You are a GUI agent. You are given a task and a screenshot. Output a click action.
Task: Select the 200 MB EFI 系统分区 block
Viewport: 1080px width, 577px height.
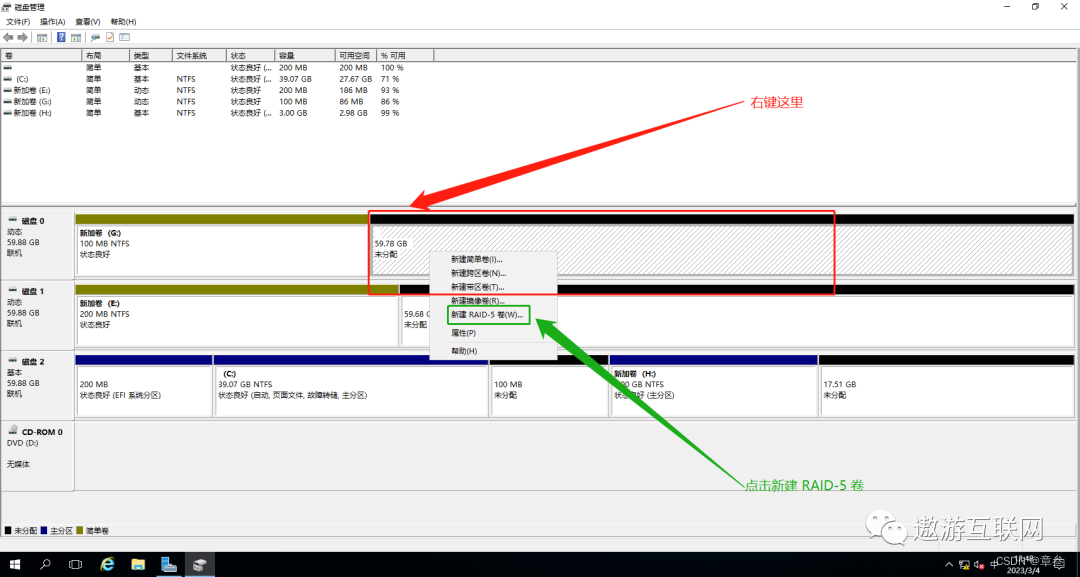coord(143,386)
